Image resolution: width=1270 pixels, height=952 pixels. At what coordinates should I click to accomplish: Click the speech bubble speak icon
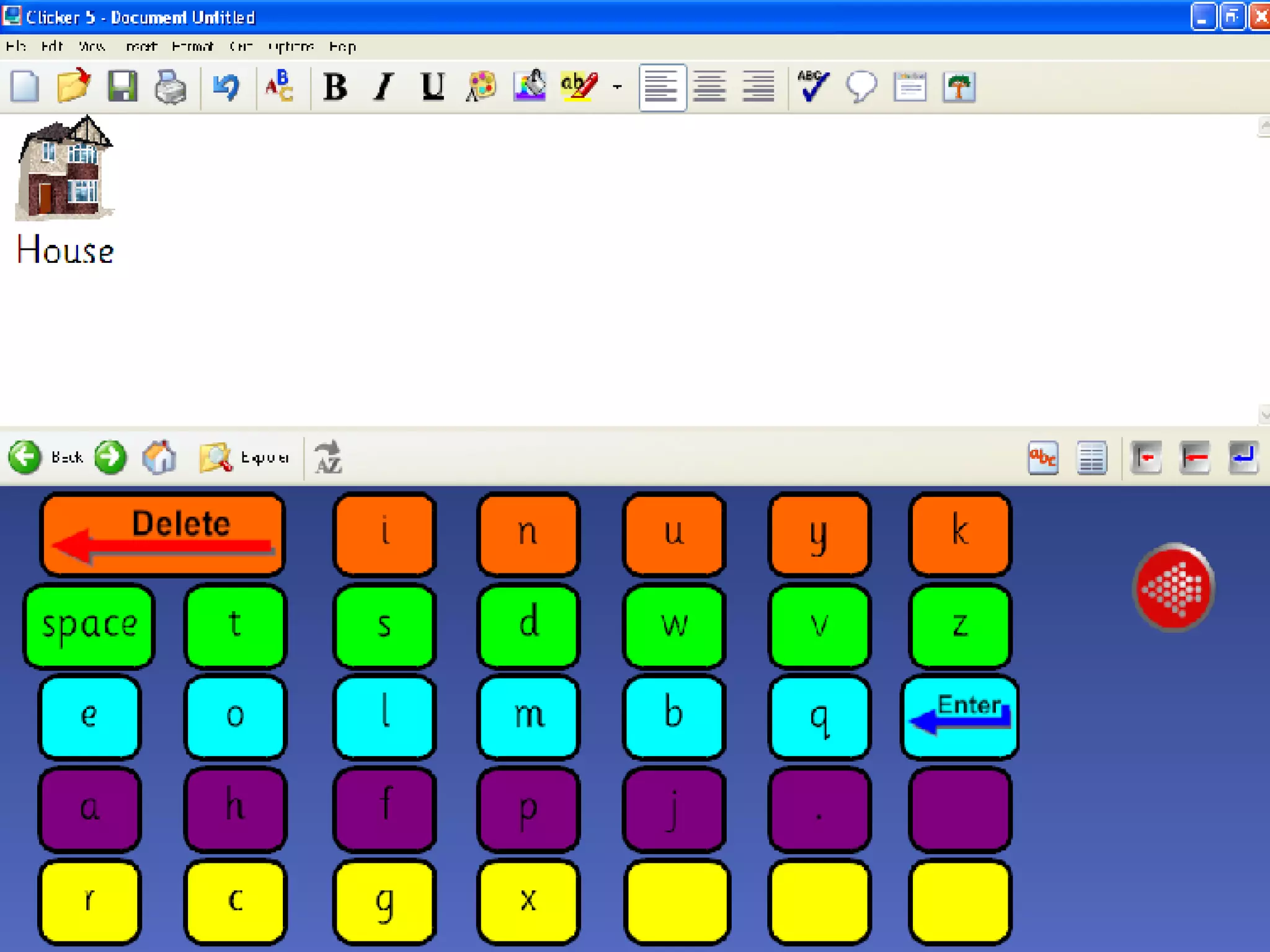(x=861, y=86)
